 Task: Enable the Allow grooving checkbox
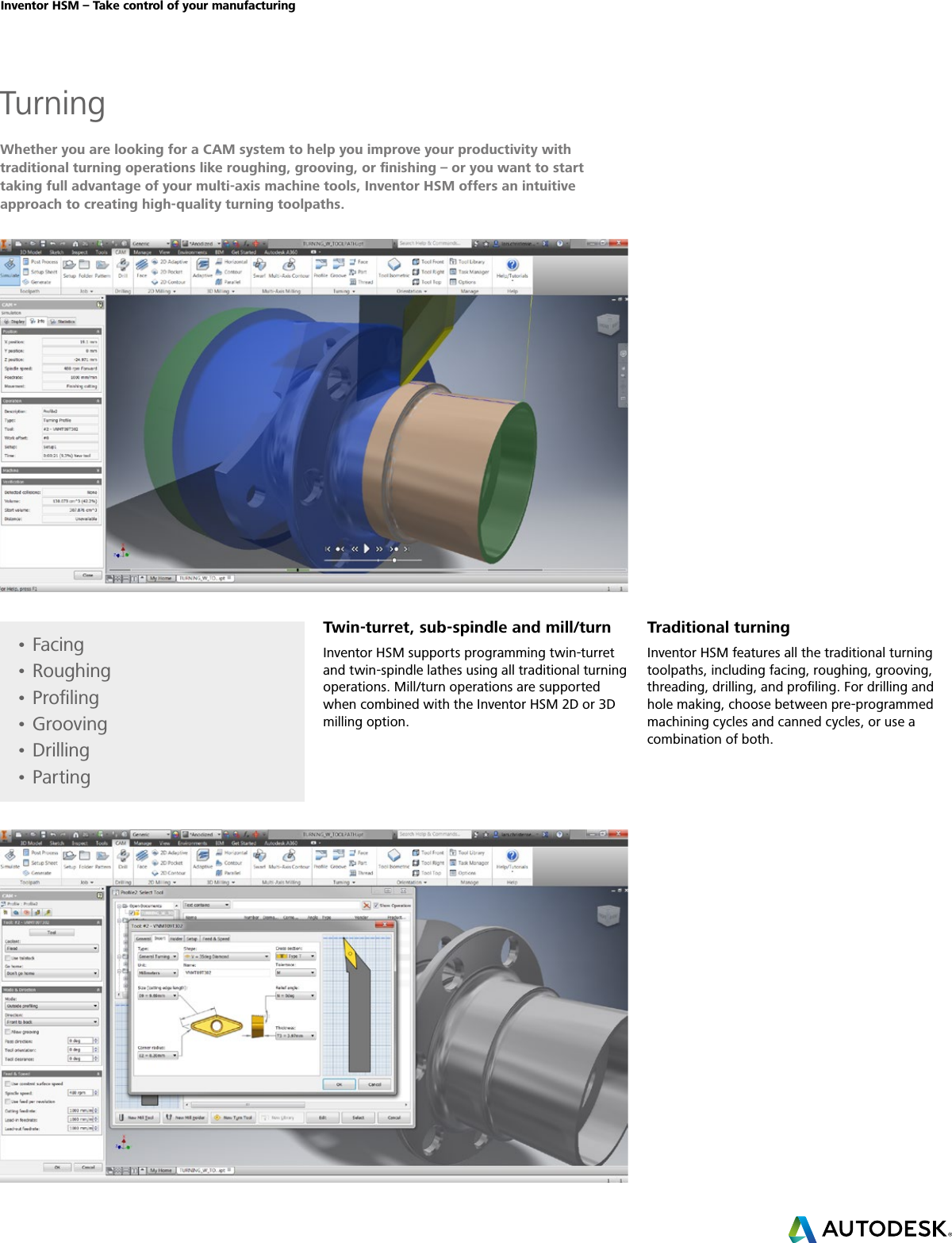(x=9, y=1032)
